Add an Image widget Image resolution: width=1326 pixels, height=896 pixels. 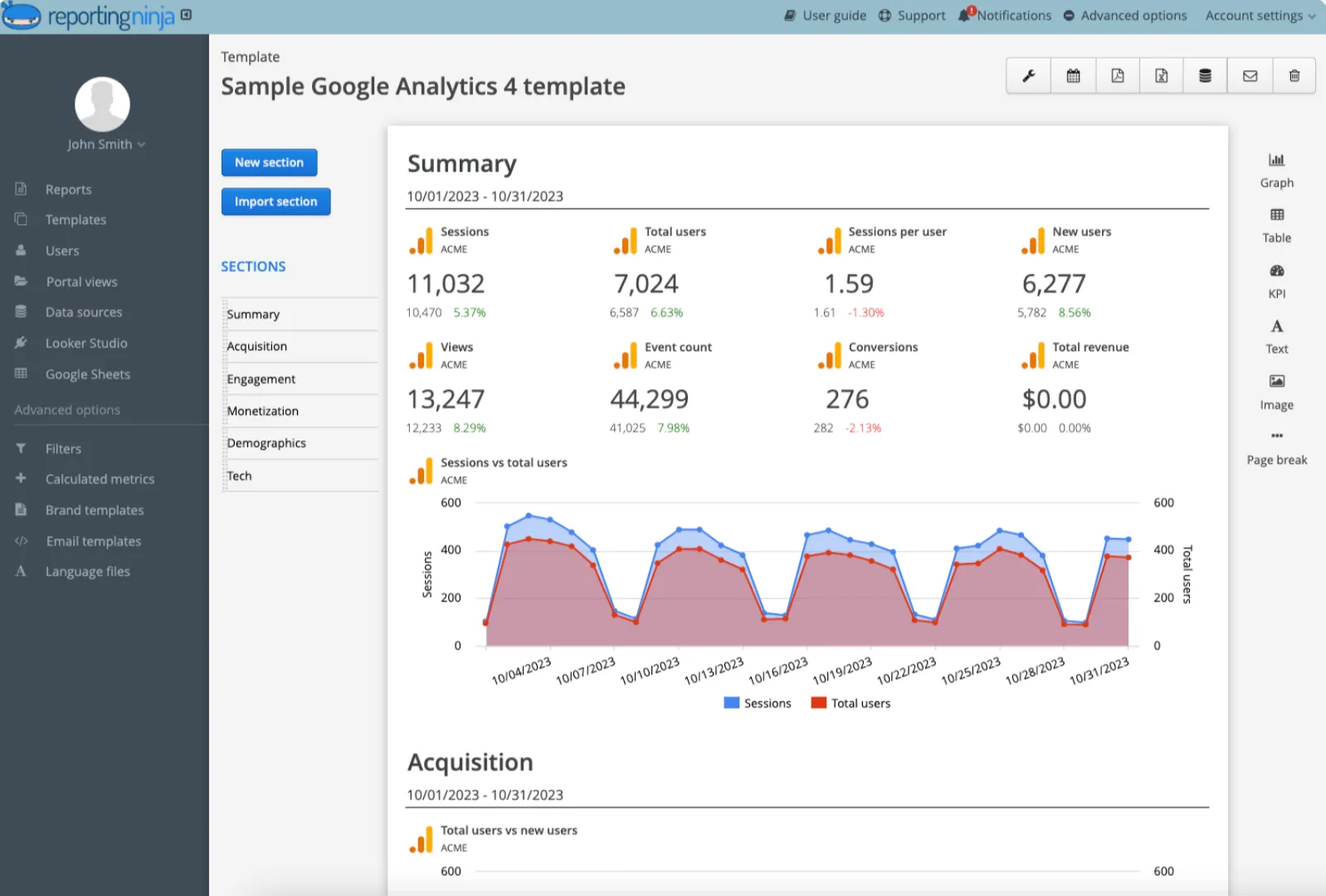[1277, 392]
